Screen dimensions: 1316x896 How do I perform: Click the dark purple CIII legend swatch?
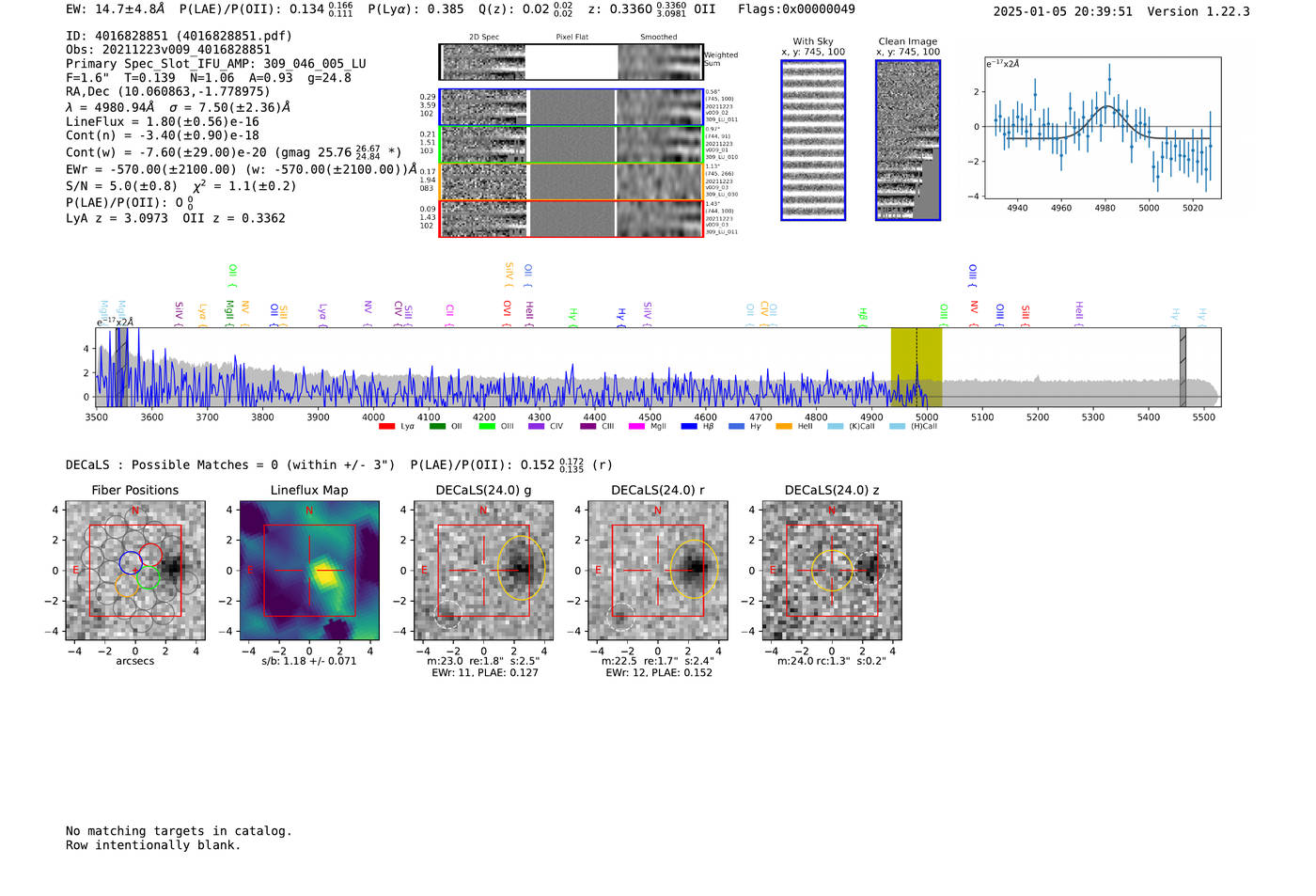588,427
